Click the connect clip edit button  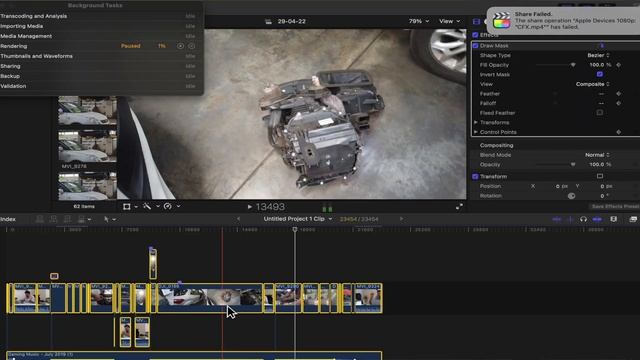point(40,219)
